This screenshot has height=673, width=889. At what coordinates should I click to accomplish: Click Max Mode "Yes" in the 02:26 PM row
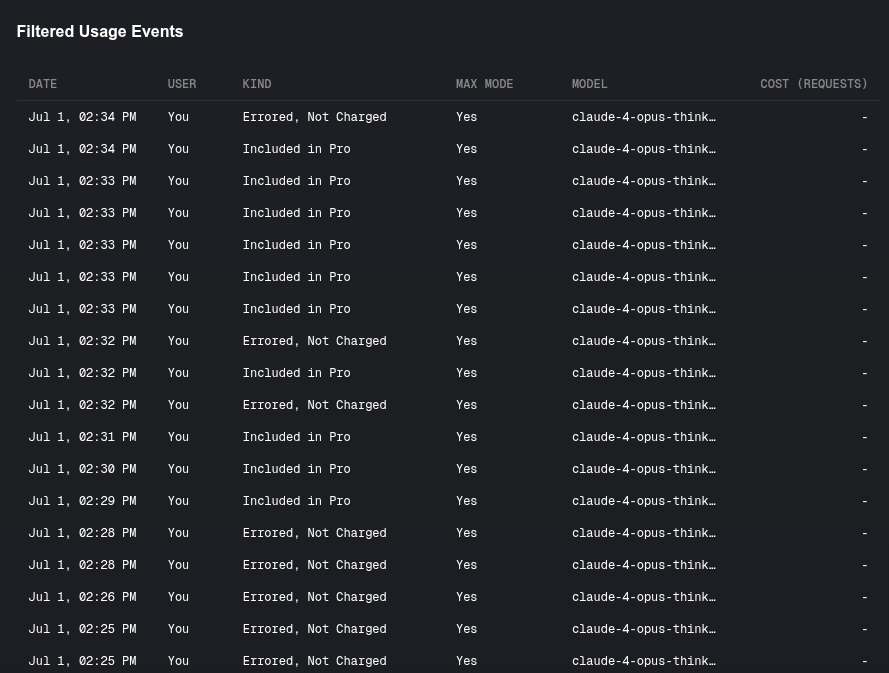467,597
